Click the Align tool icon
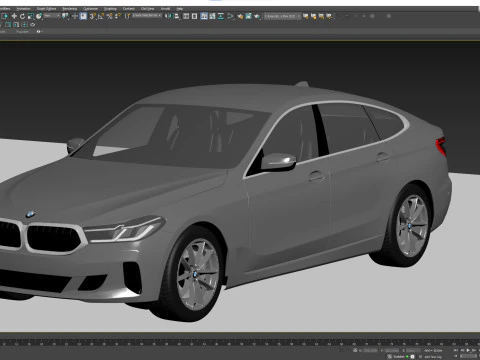The width and height of the screenshot is (480, 360). [x=177, y=16]
